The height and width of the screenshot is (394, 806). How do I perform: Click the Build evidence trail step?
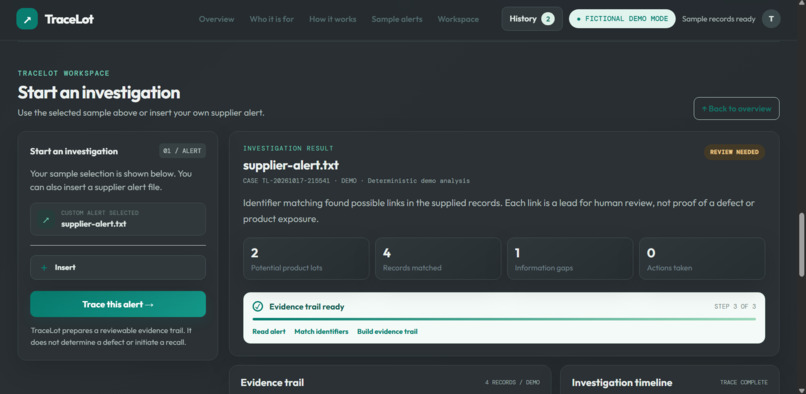click(387, 332)
